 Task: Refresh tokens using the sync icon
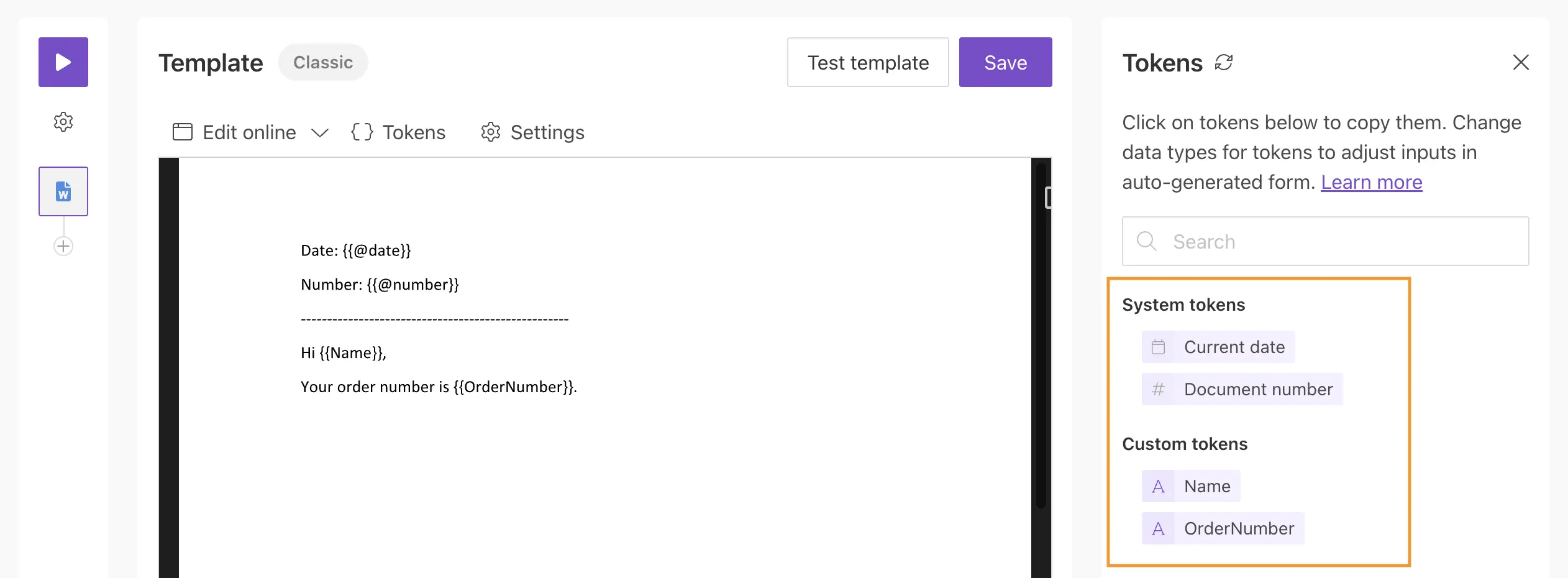pyautogui.click(x=1224, y=62)
